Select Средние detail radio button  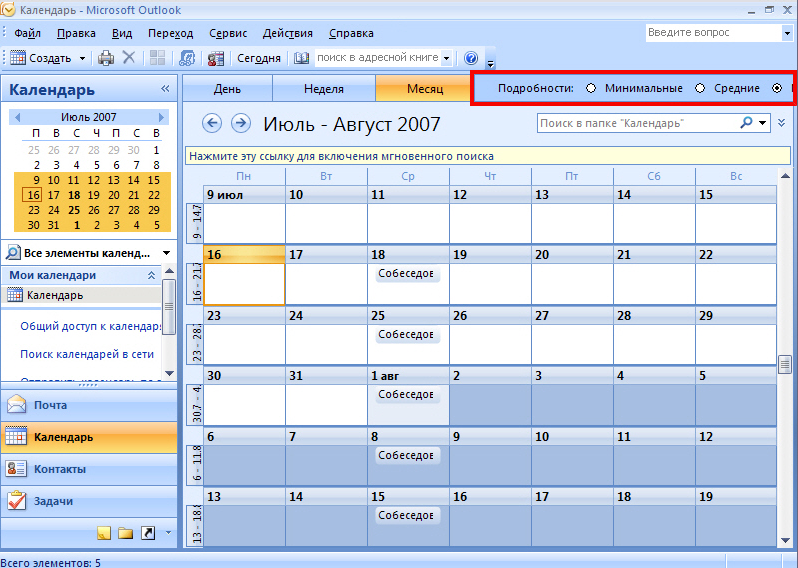click(700, 88)
